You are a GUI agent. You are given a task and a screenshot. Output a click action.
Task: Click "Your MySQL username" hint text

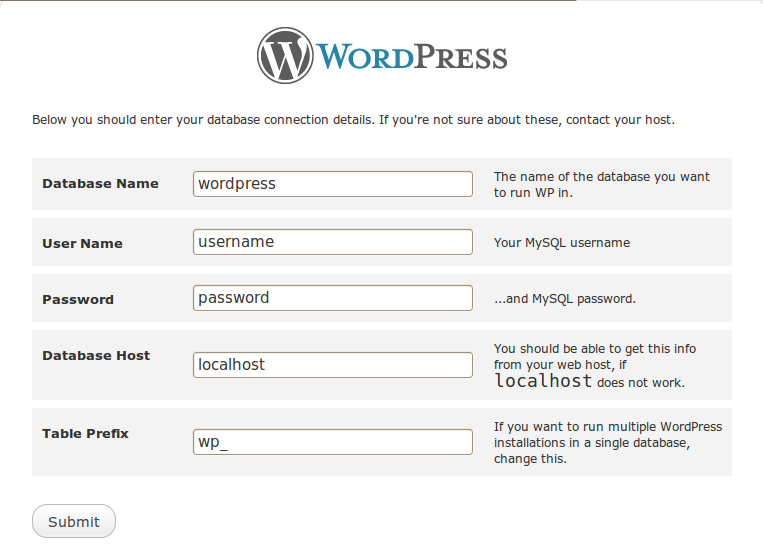pyautogui.click(x=562, y=243)
